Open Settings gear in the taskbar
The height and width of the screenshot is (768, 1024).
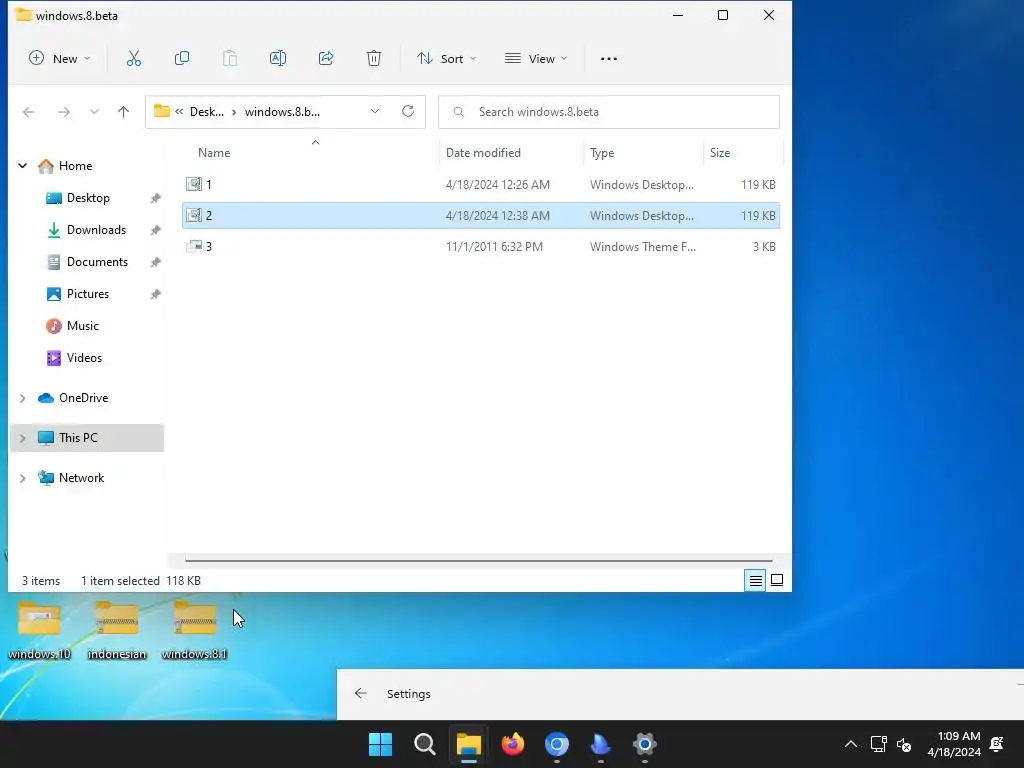(x=645, y=744)
